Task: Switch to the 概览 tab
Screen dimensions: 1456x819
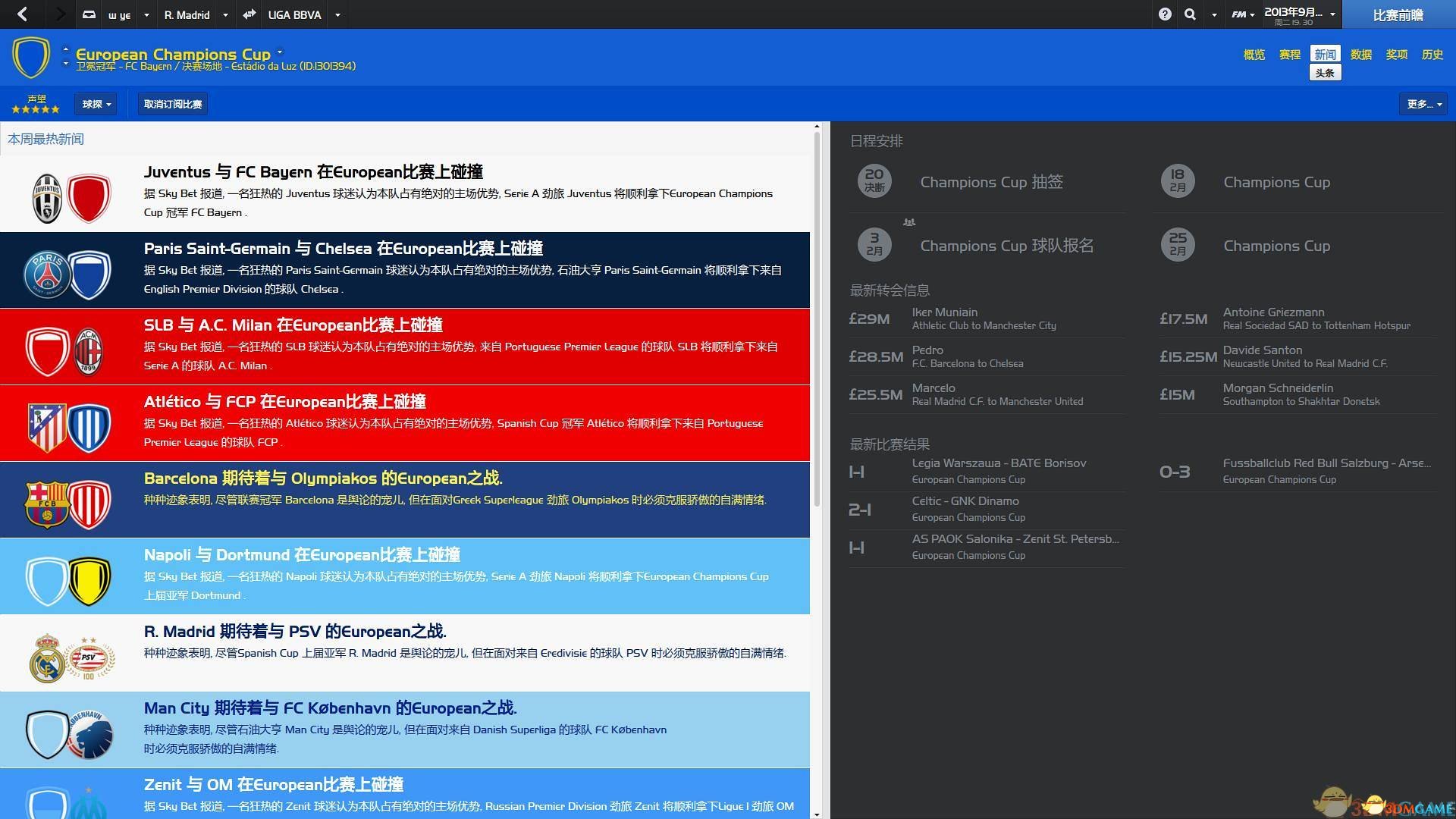Action: (1254, 55)
